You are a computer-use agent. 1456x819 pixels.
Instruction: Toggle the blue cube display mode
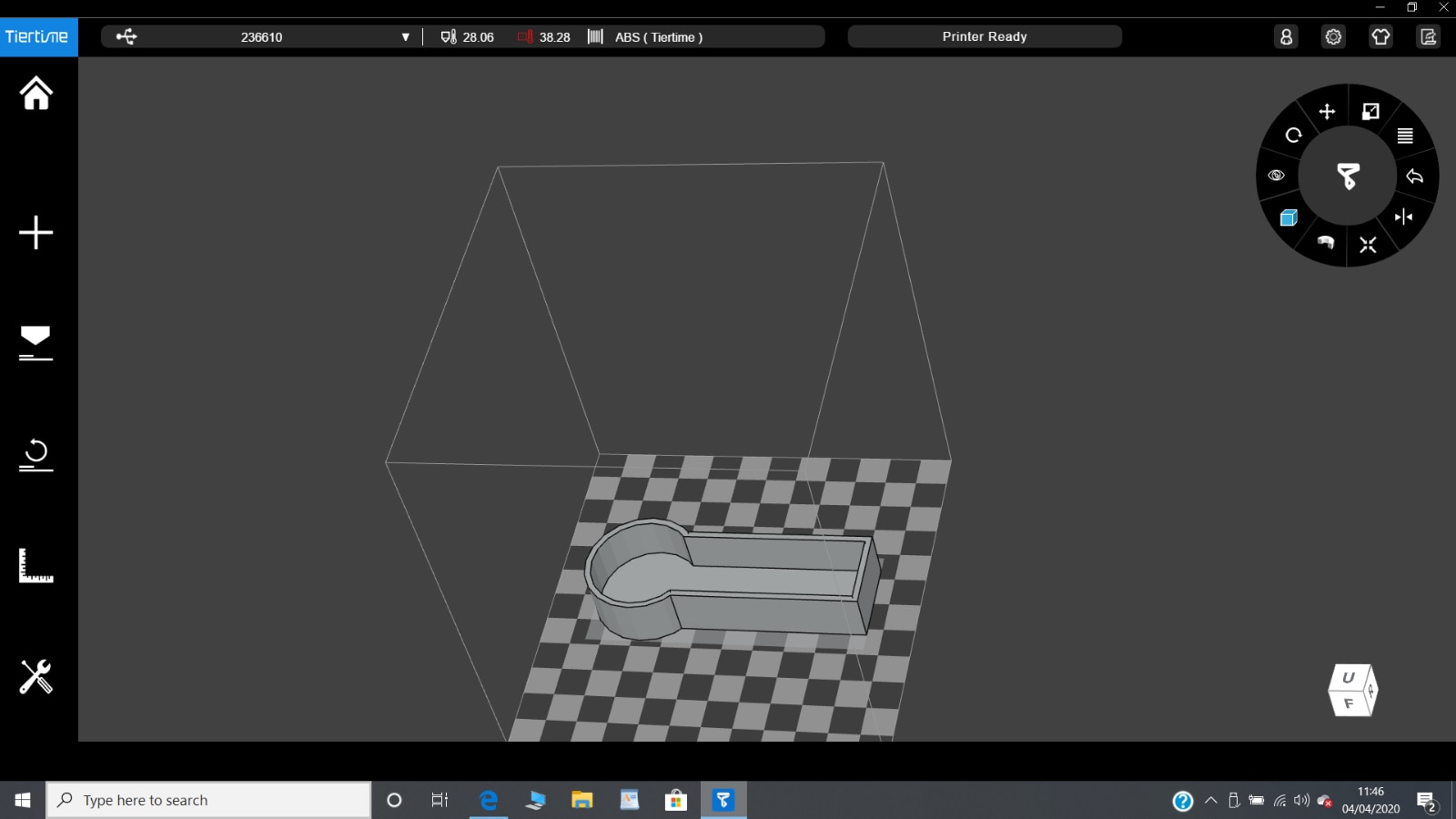pos(1289,217)
